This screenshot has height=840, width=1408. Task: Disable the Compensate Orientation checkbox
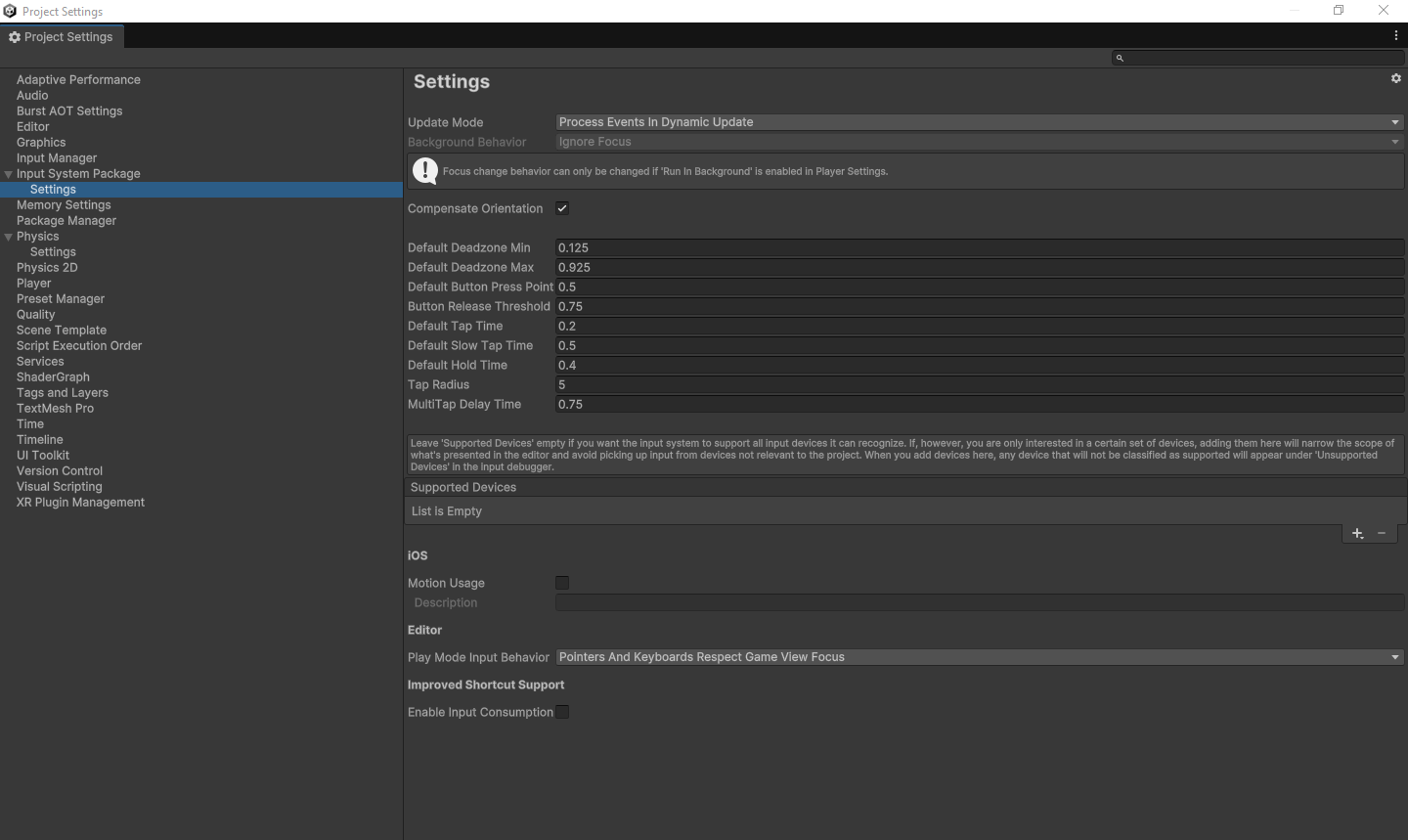[x=562, y=208]
